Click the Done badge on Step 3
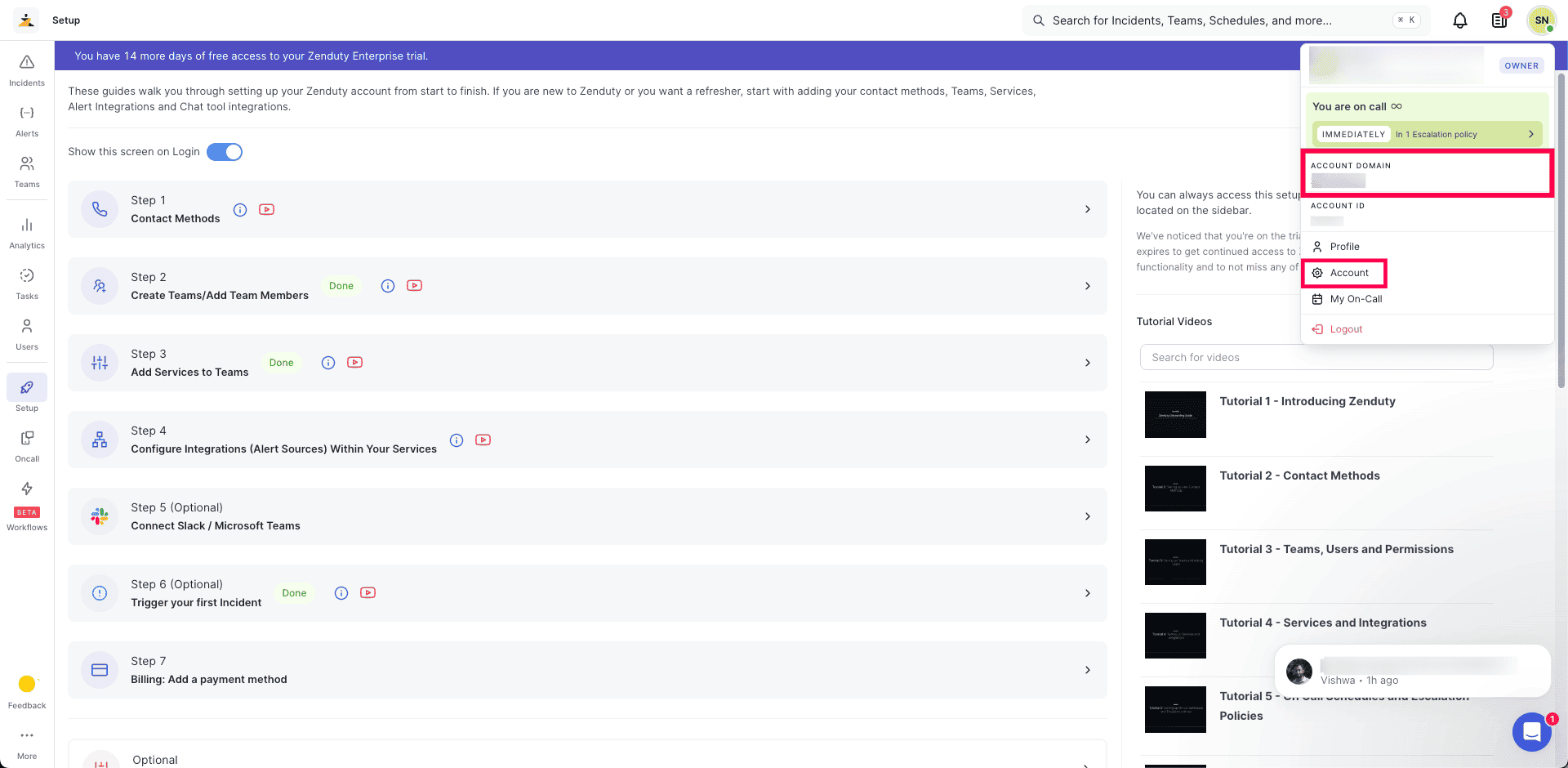 click(x=282, y=363)
